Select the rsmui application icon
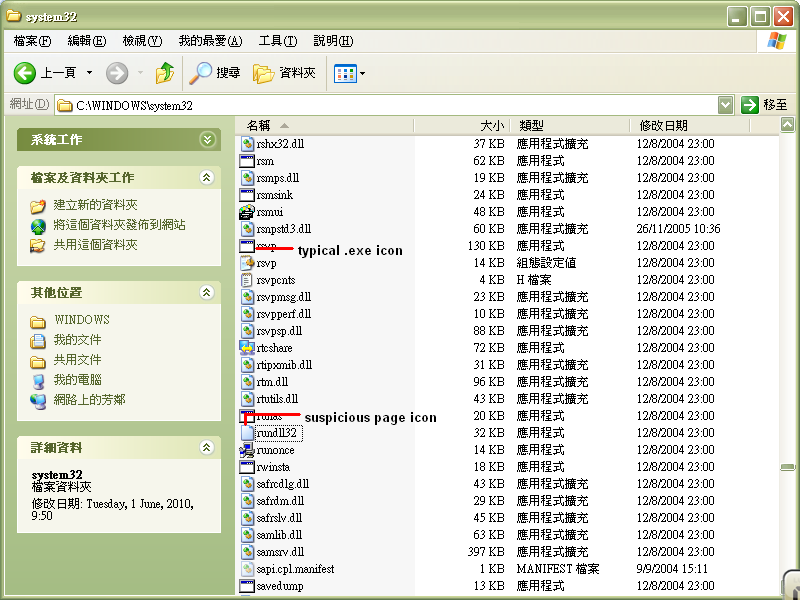Image resolution: width=800 pixels, height=600 pixels. [247, 212]
